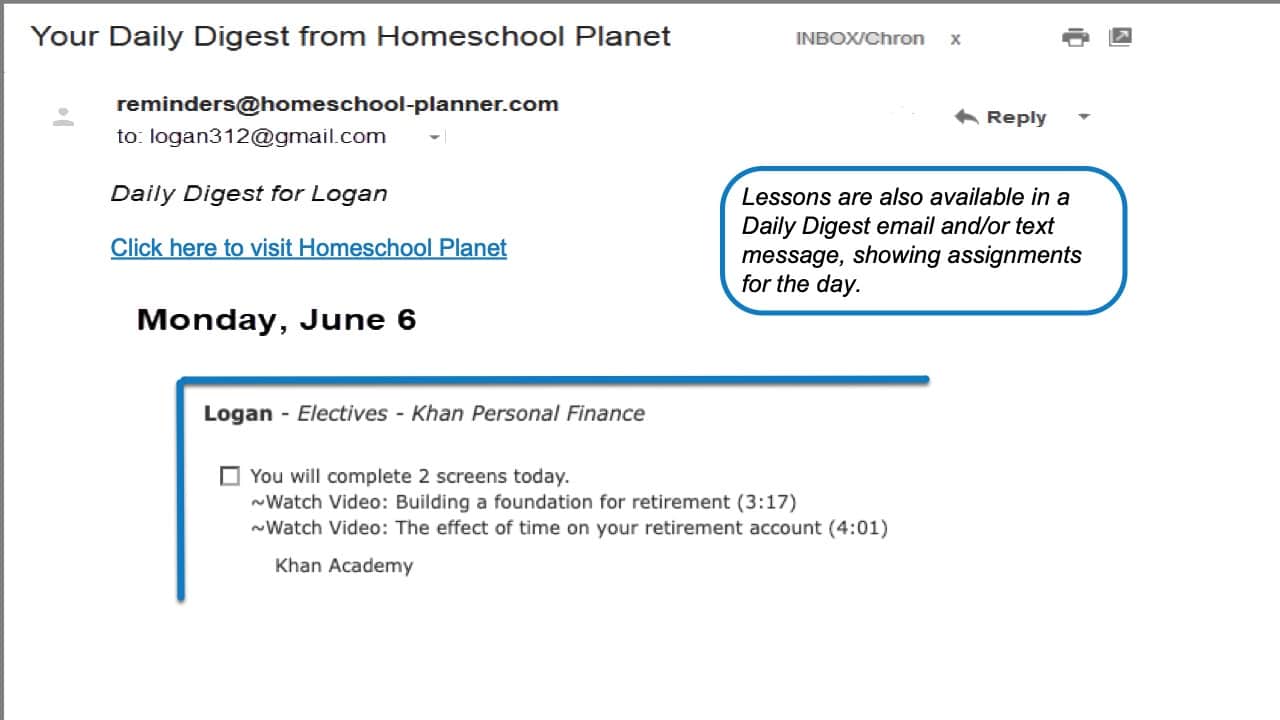Select the Khan Academy resource text
The image size is (1280, 720).
343,565
